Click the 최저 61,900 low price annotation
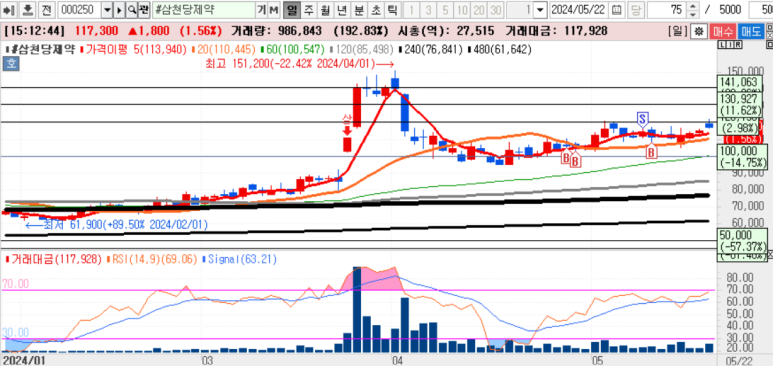Screen dimensions: 773x366 (117, 225)
